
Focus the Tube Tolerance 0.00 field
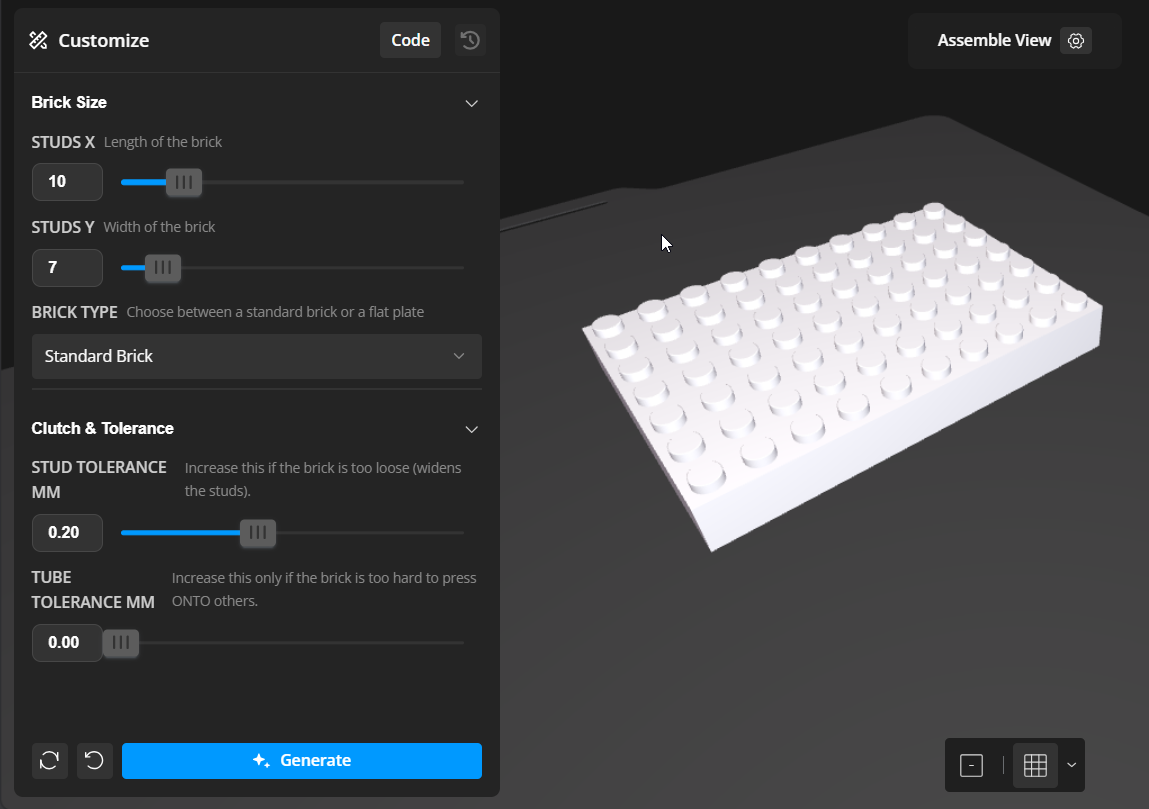coord(67,643)
